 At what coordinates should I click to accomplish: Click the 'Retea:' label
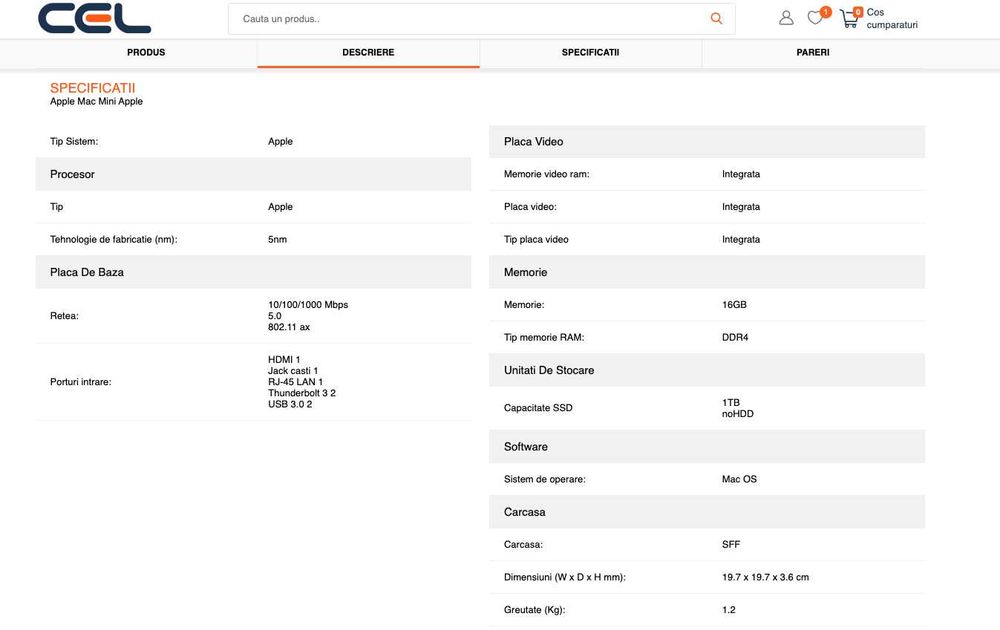64,316
